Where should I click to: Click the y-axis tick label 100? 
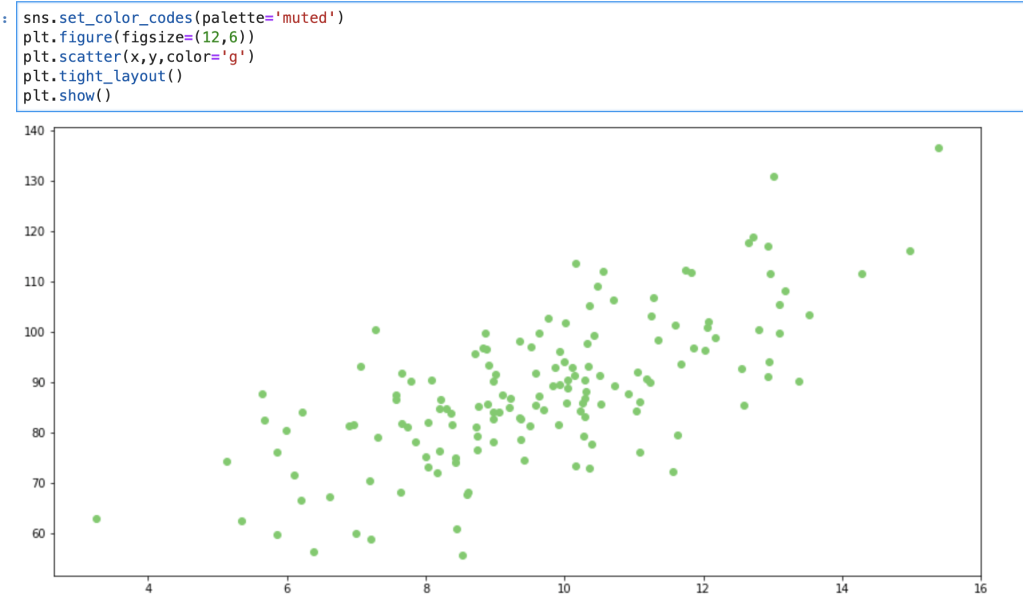pyautogui.click(x=34, y=332)
